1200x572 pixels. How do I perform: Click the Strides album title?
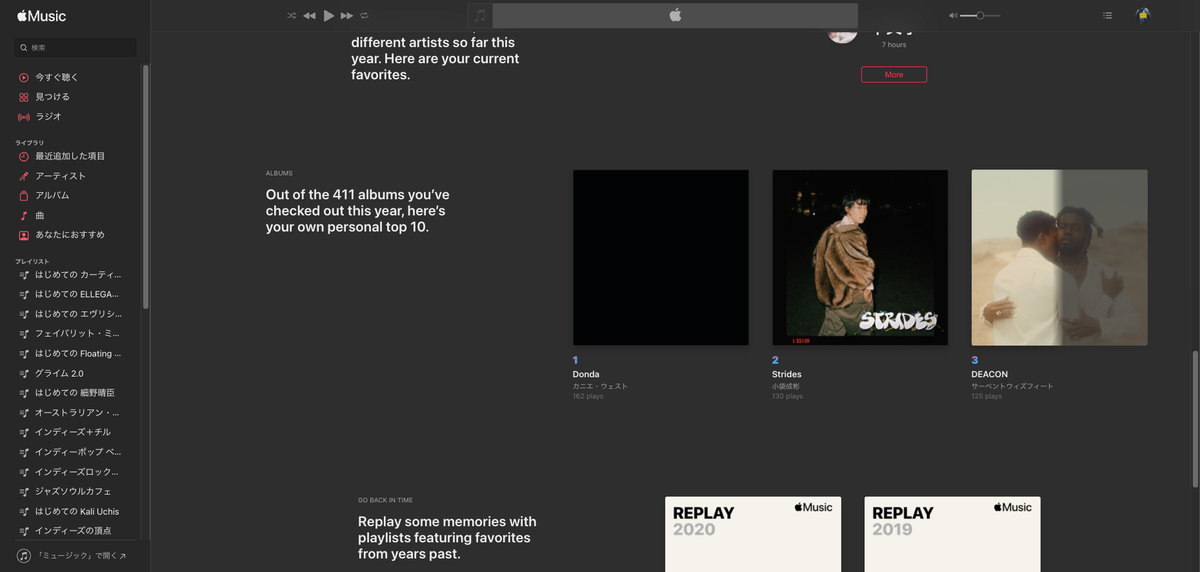(x=787, y=374)
